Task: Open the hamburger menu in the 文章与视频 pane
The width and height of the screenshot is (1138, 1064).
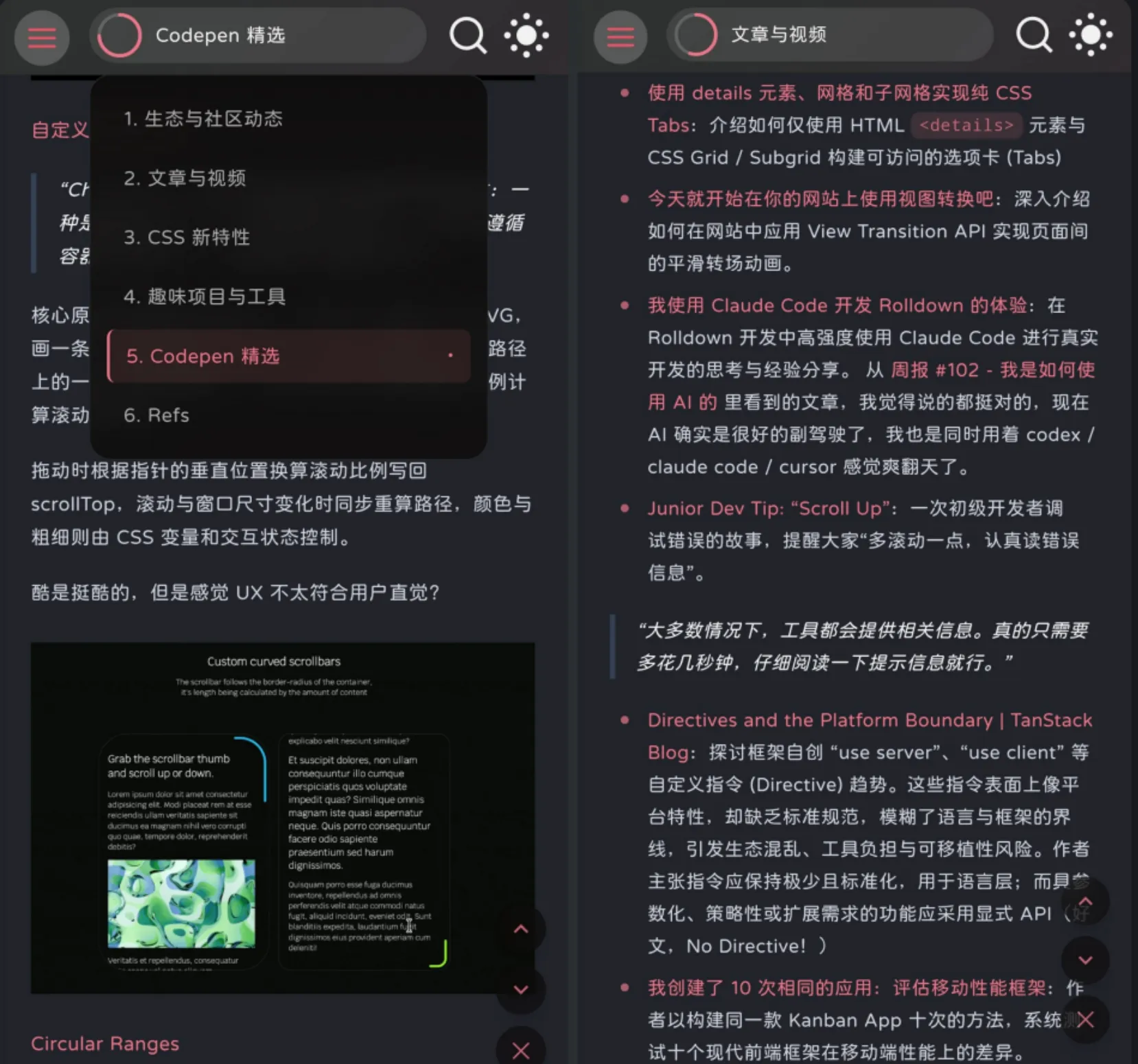Action: click(620, 36)
